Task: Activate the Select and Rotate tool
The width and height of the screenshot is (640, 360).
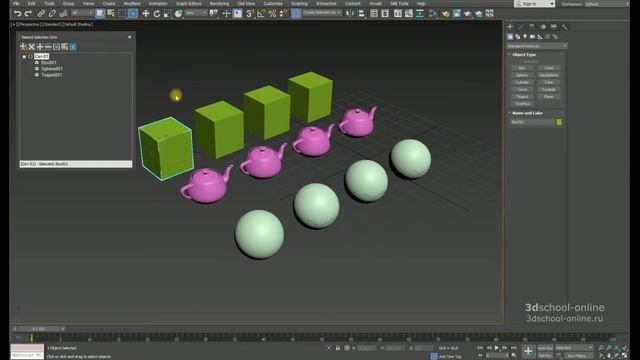Action: coord(157,13)
